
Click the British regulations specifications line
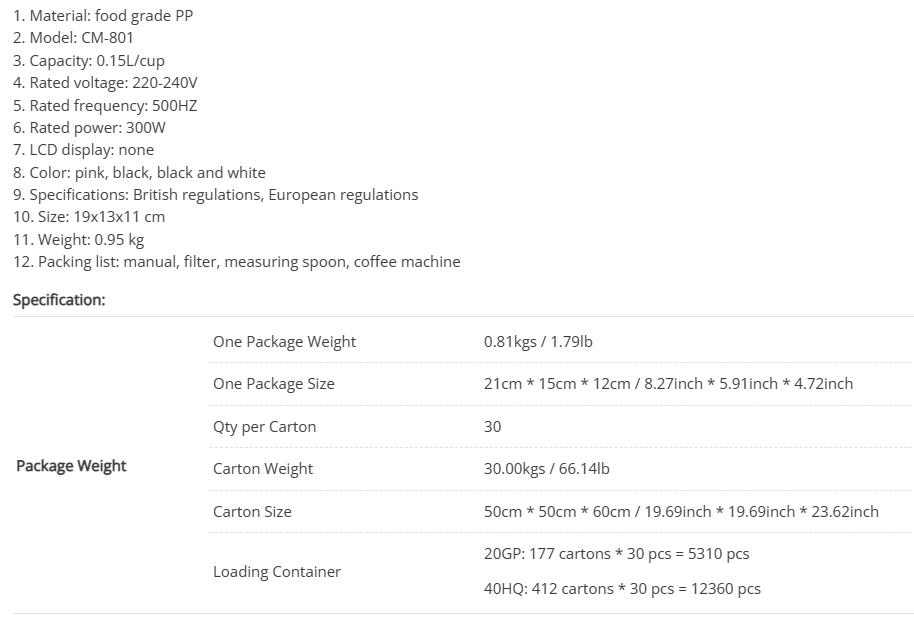coord(216,195)
